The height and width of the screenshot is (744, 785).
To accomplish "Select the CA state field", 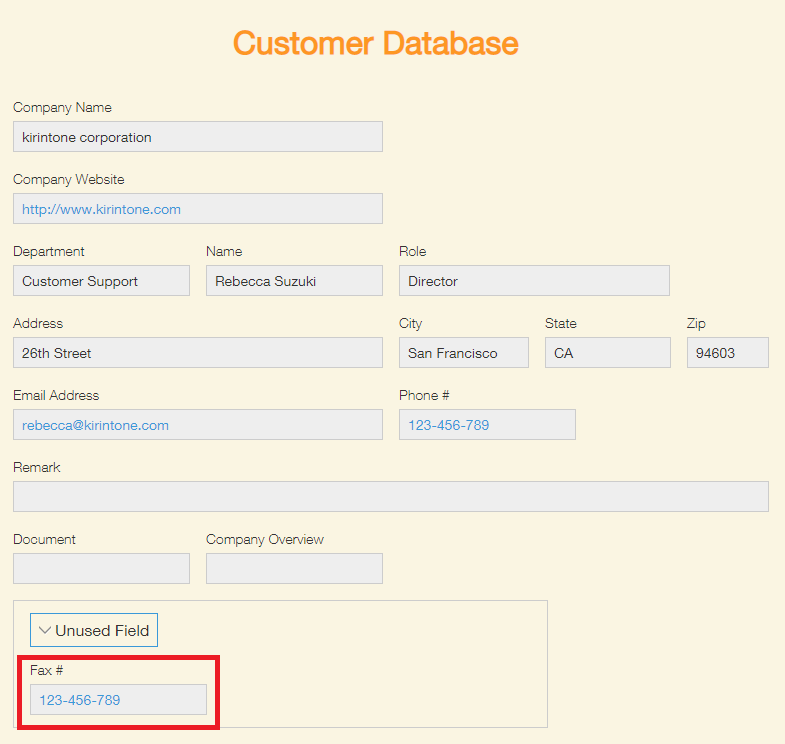I will click(x=607, y=353).
